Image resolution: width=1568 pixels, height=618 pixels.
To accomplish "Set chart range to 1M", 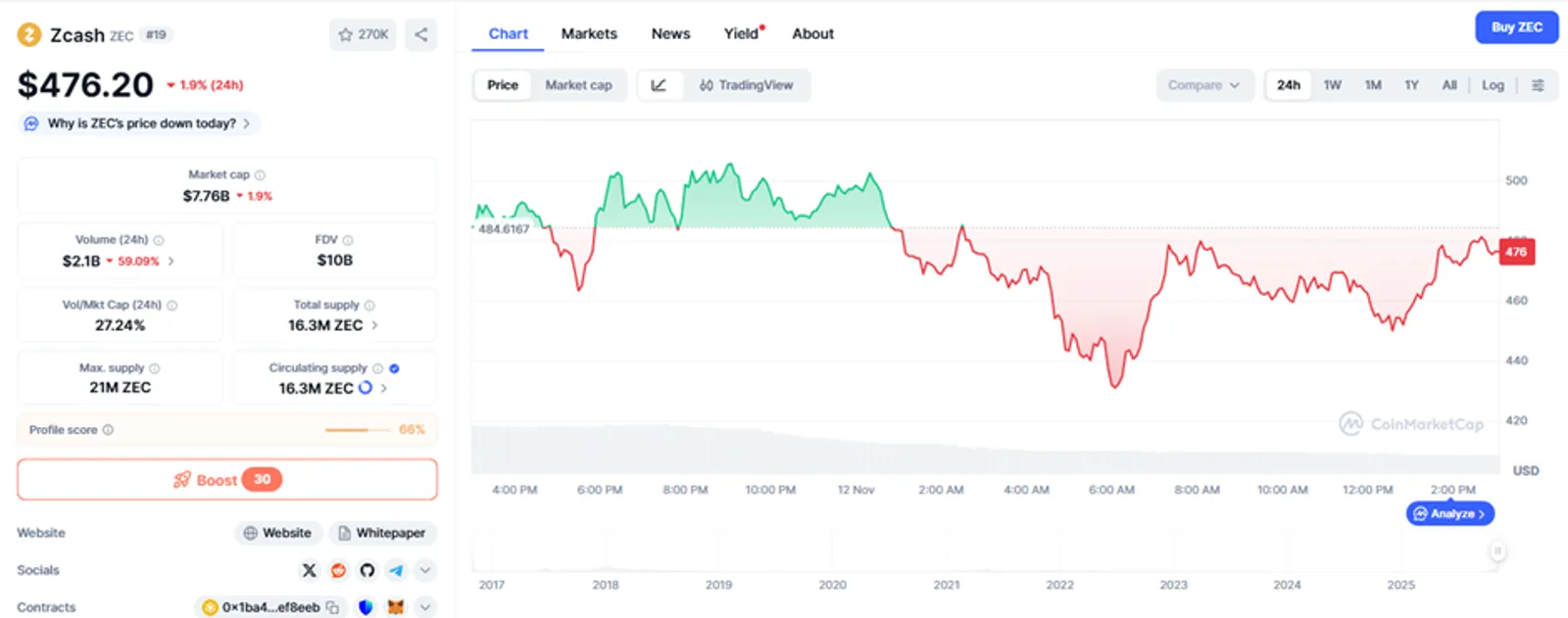I will [x=1373, y=85].
